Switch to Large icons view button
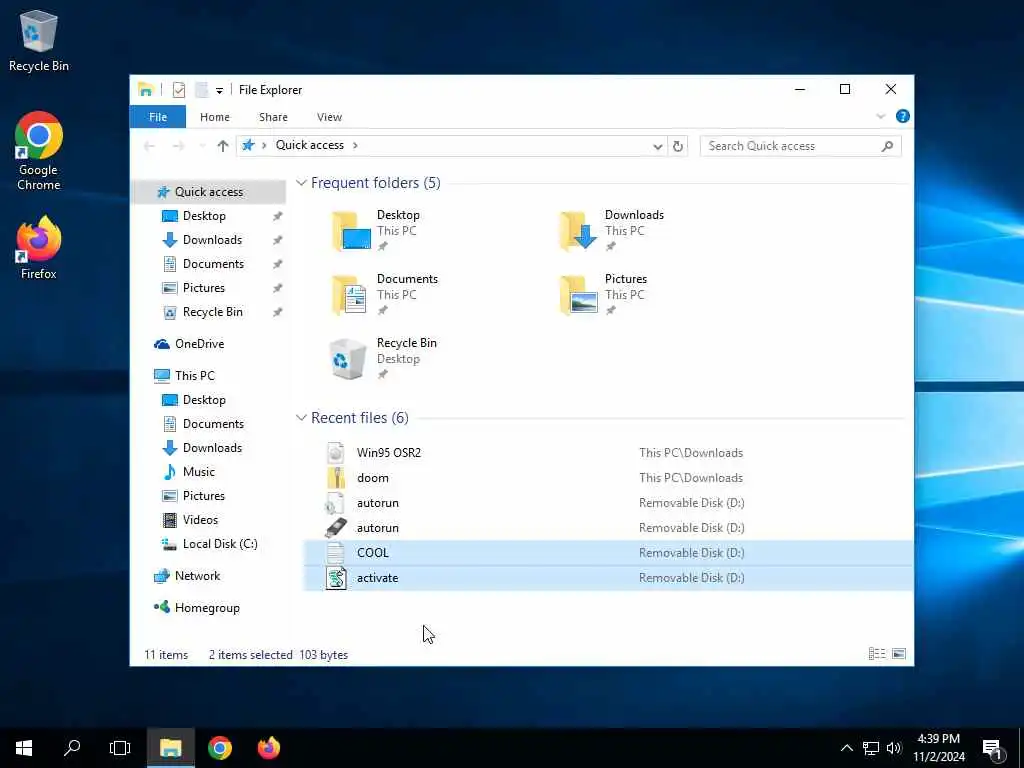Screen dimensions: 1024x768 899,654
